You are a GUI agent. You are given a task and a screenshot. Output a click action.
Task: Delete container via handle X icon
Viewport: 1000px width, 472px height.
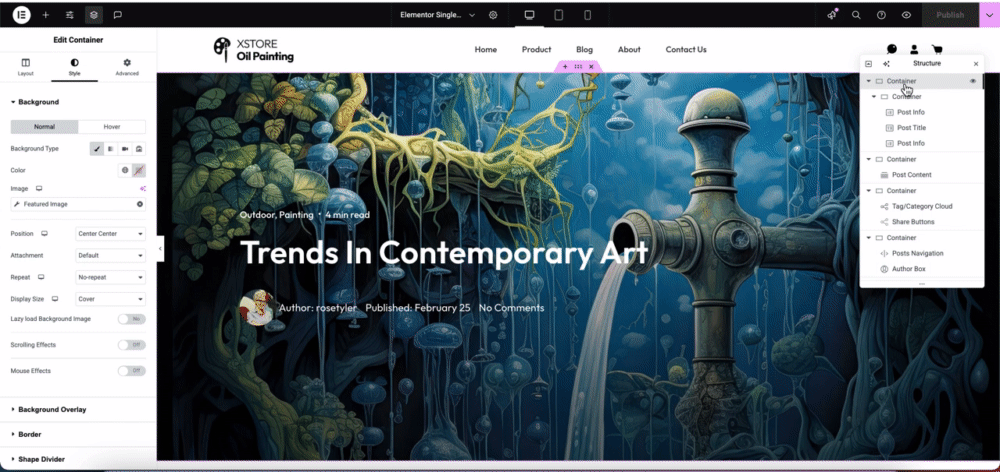coord(591,66)
